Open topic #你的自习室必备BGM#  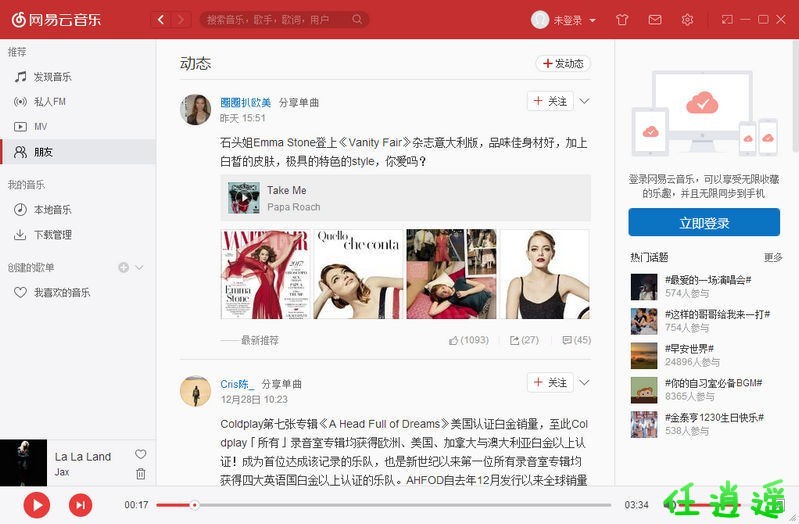pyautogui.click(x=713, y=383)
